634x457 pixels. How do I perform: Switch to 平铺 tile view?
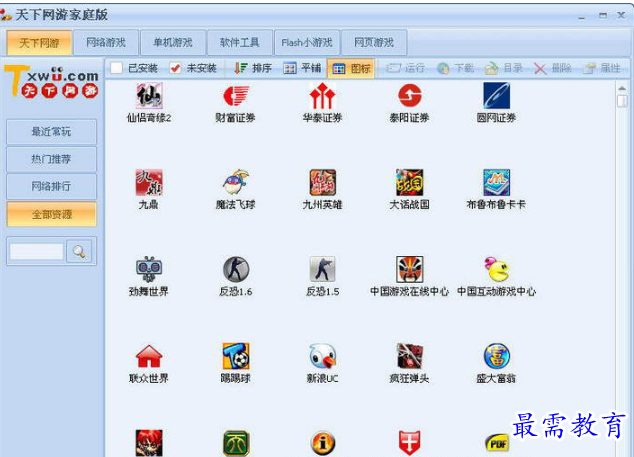(x=302, y=68)
